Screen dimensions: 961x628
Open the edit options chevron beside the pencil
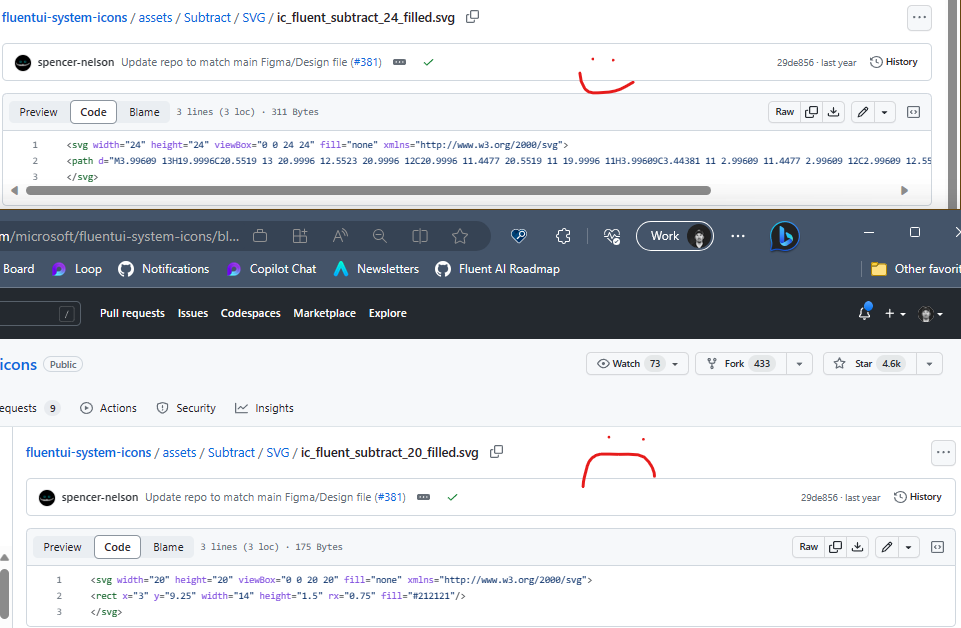pyautogui.click(x=883, y=112)
